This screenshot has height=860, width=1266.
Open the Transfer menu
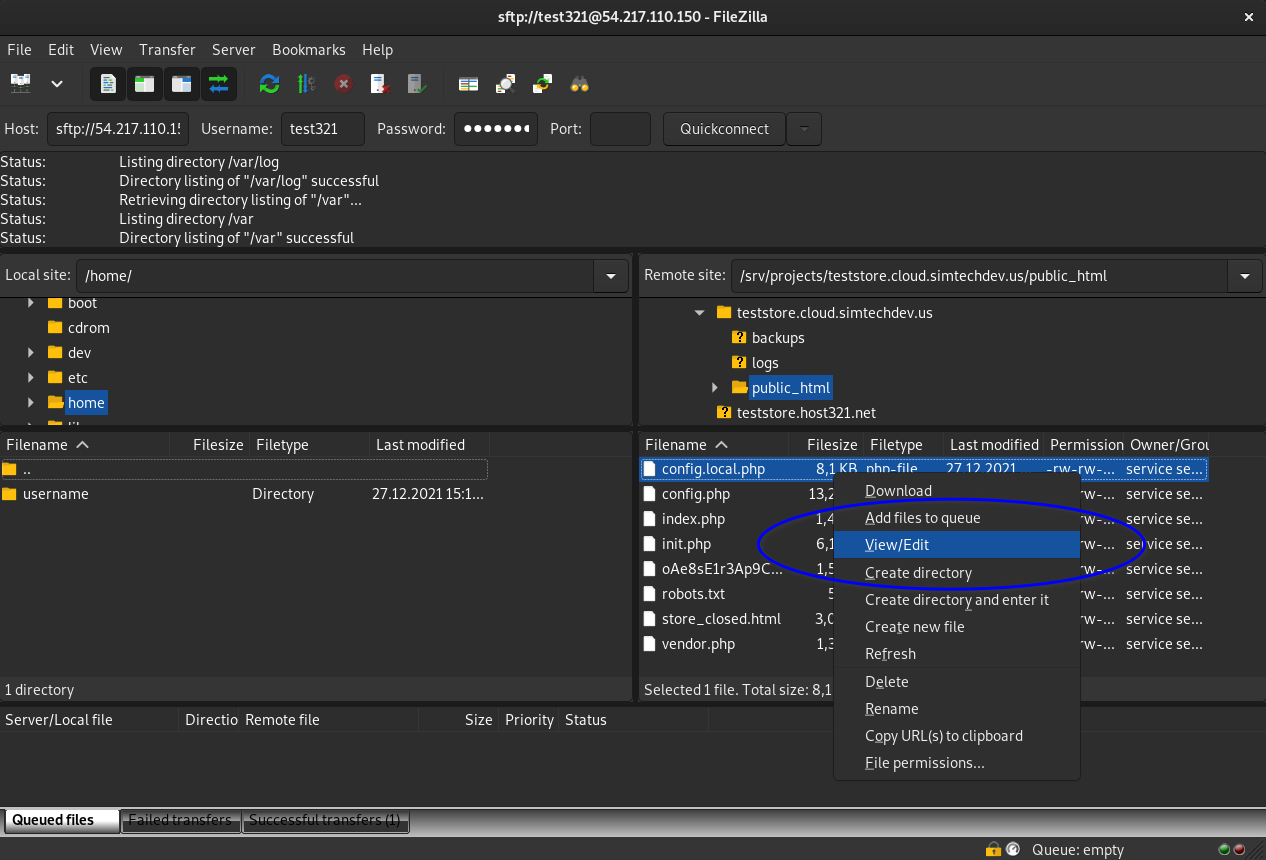click(167, 50)
